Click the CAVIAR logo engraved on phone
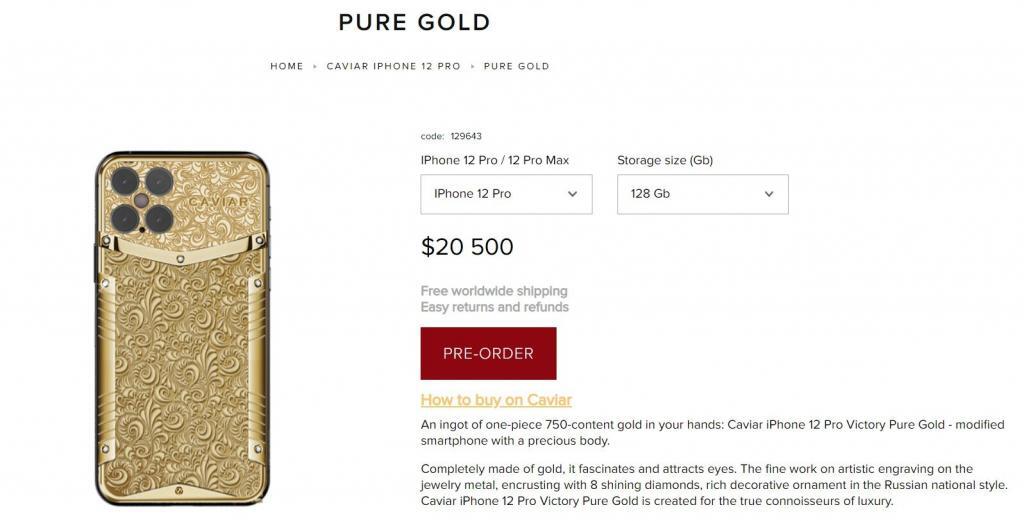 (215, 200)
